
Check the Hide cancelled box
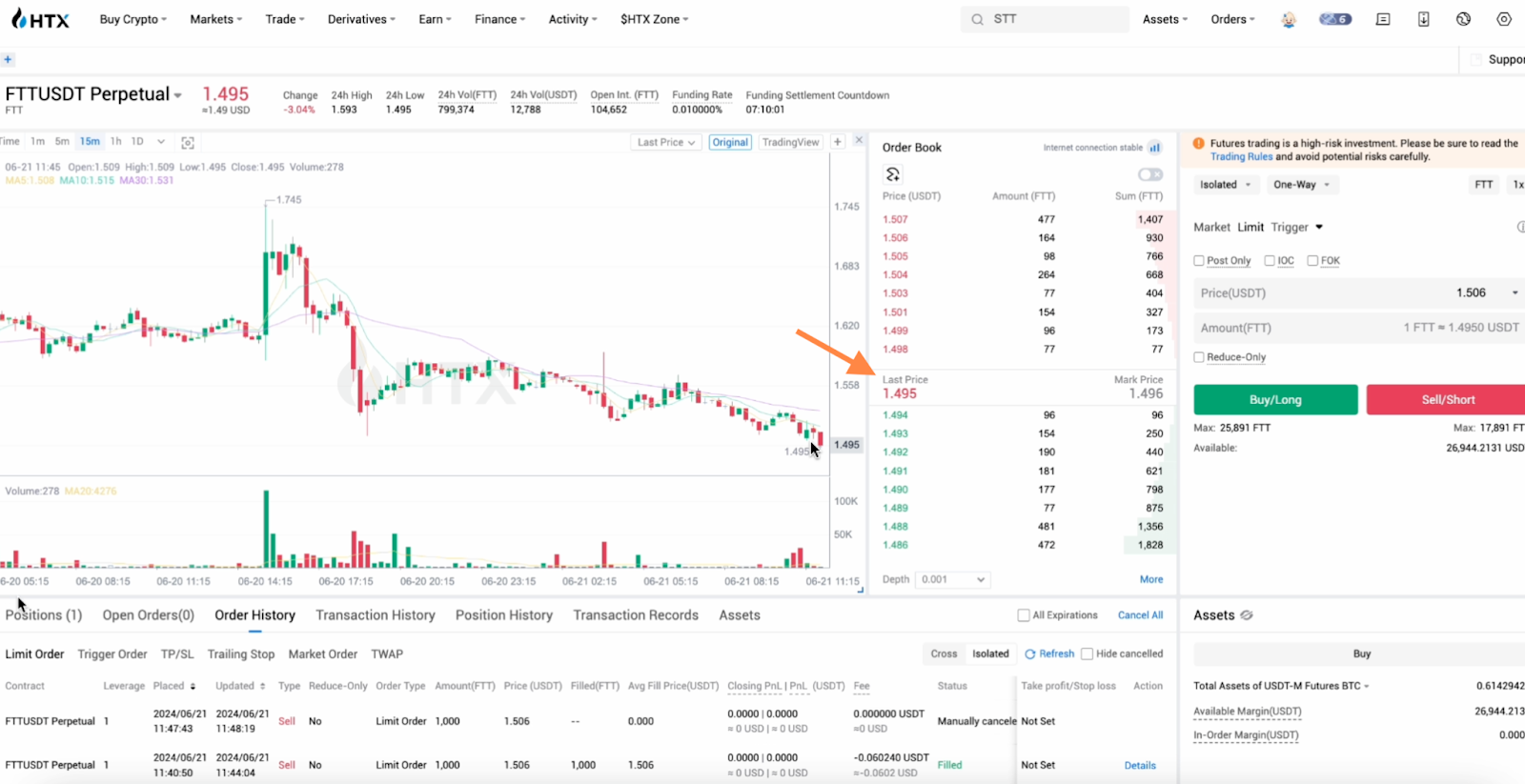click(1087, 653)
